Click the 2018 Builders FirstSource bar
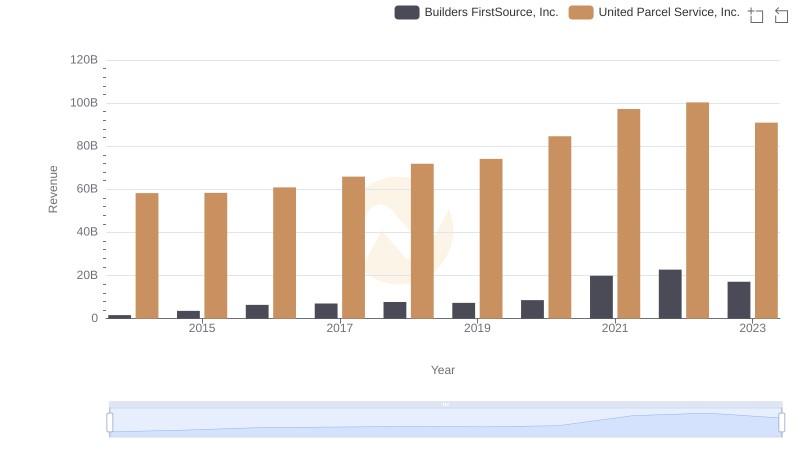 [x=395, y=311]
